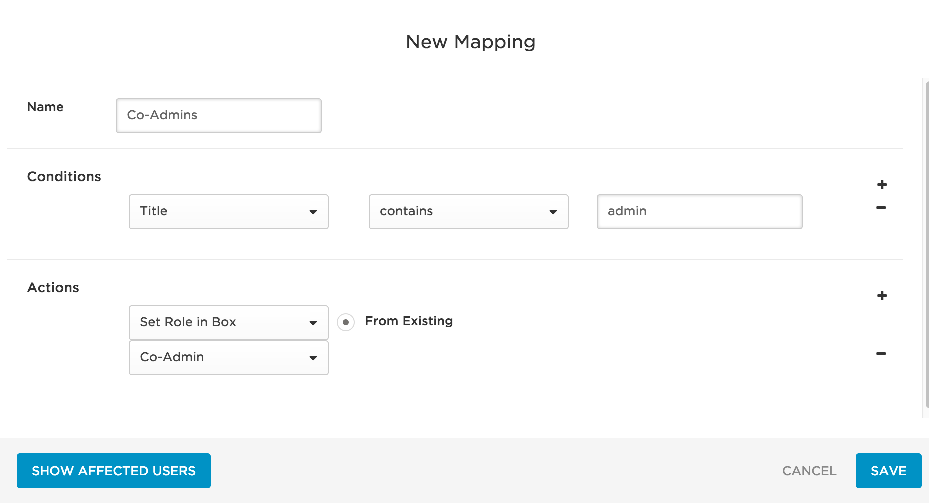
Task: Click the New Mapping heading
Action: tap(470, 42)
